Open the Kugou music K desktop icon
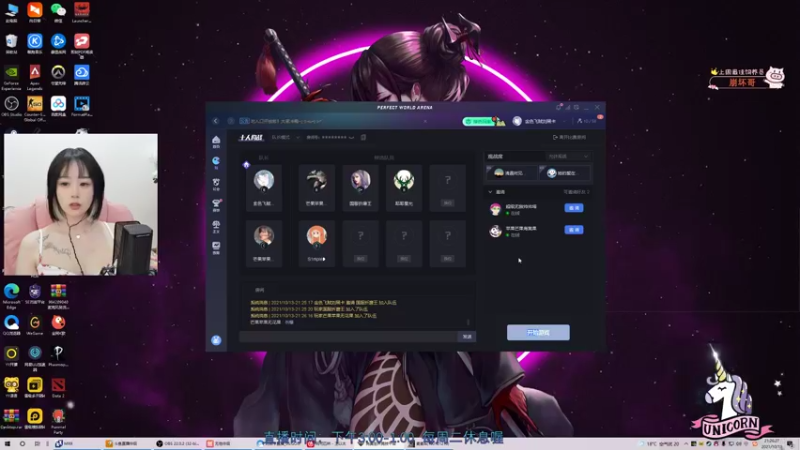Viewport: 800px width, 450px height. (35, 44)
